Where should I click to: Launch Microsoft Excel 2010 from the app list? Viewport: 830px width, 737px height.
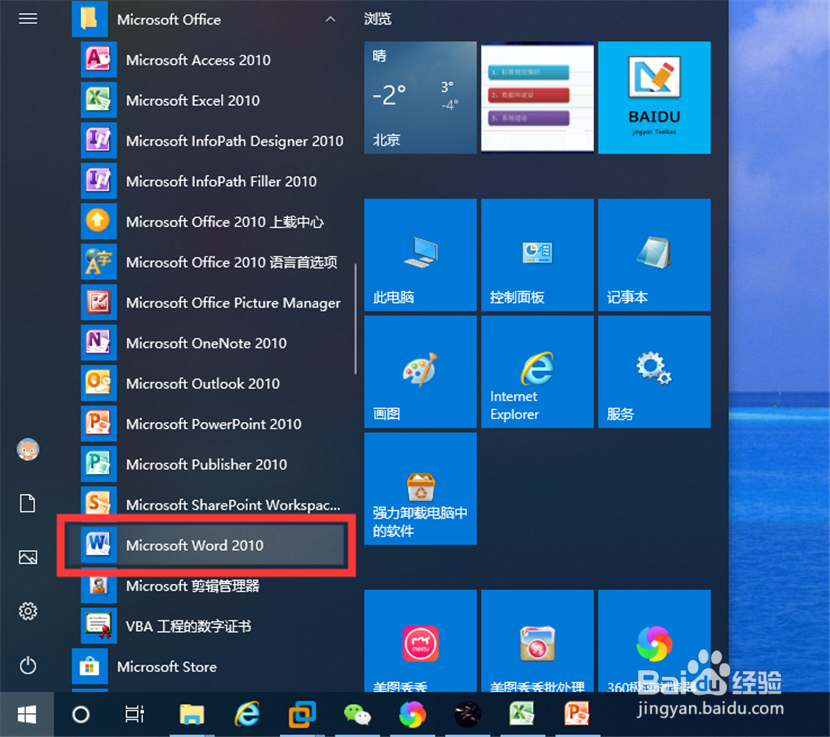212,101
